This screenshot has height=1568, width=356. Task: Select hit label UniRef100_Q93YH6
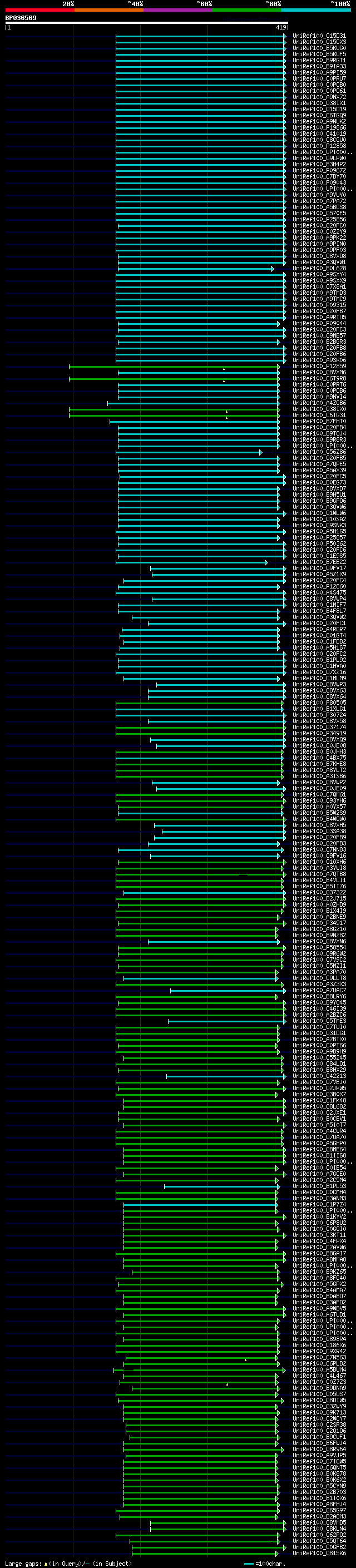point(319,800)
